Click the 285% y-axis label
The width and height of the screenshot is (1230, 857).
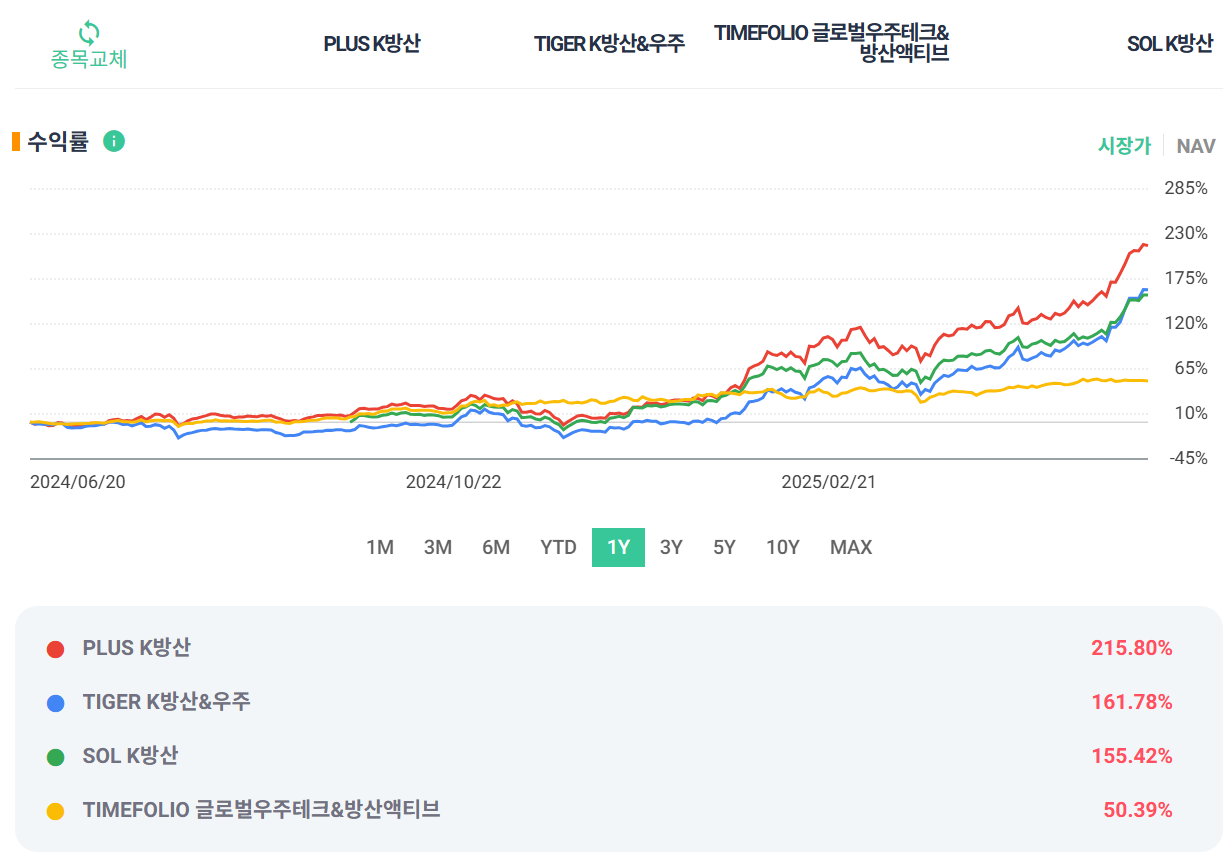(x=1186, y=188)
